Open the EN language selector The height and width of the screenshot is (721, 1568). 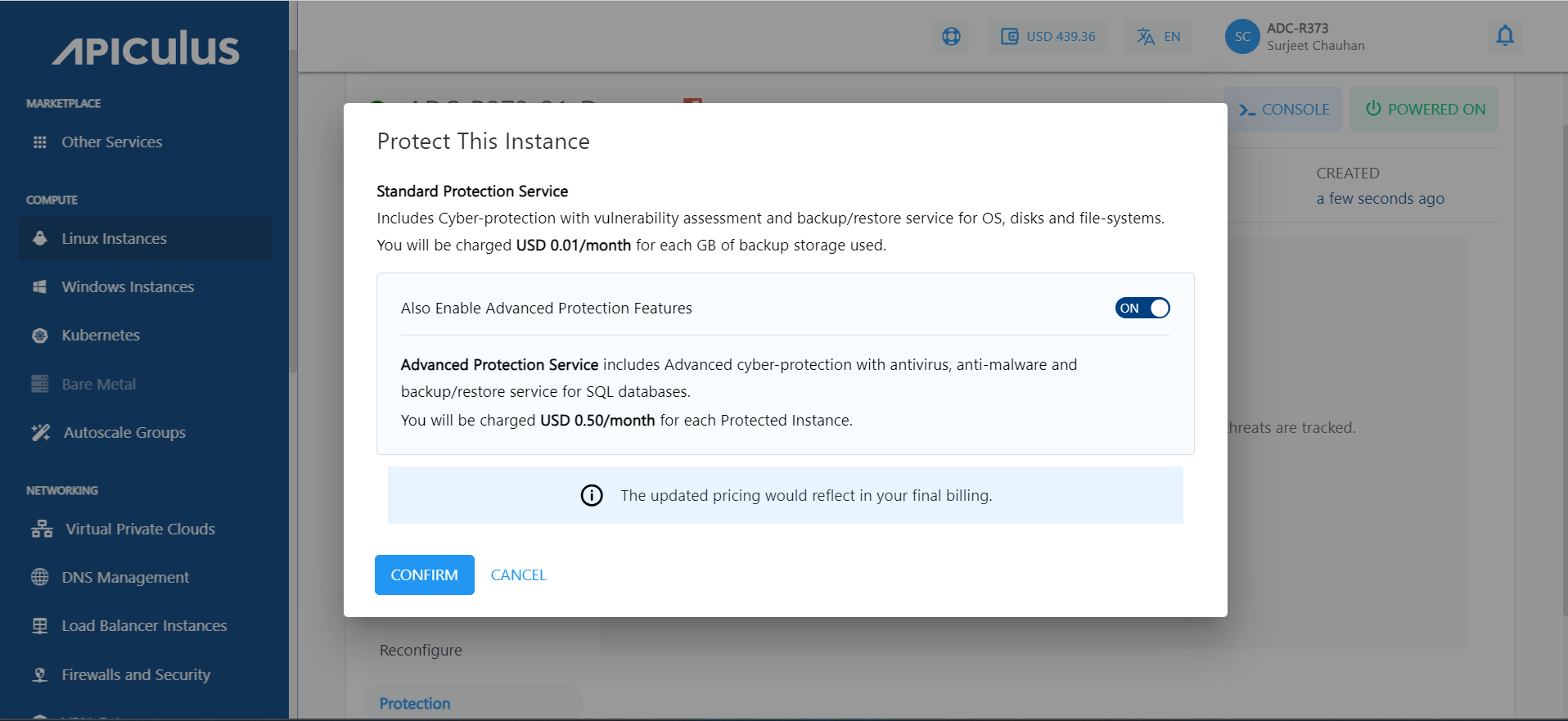pos(1158,36)
